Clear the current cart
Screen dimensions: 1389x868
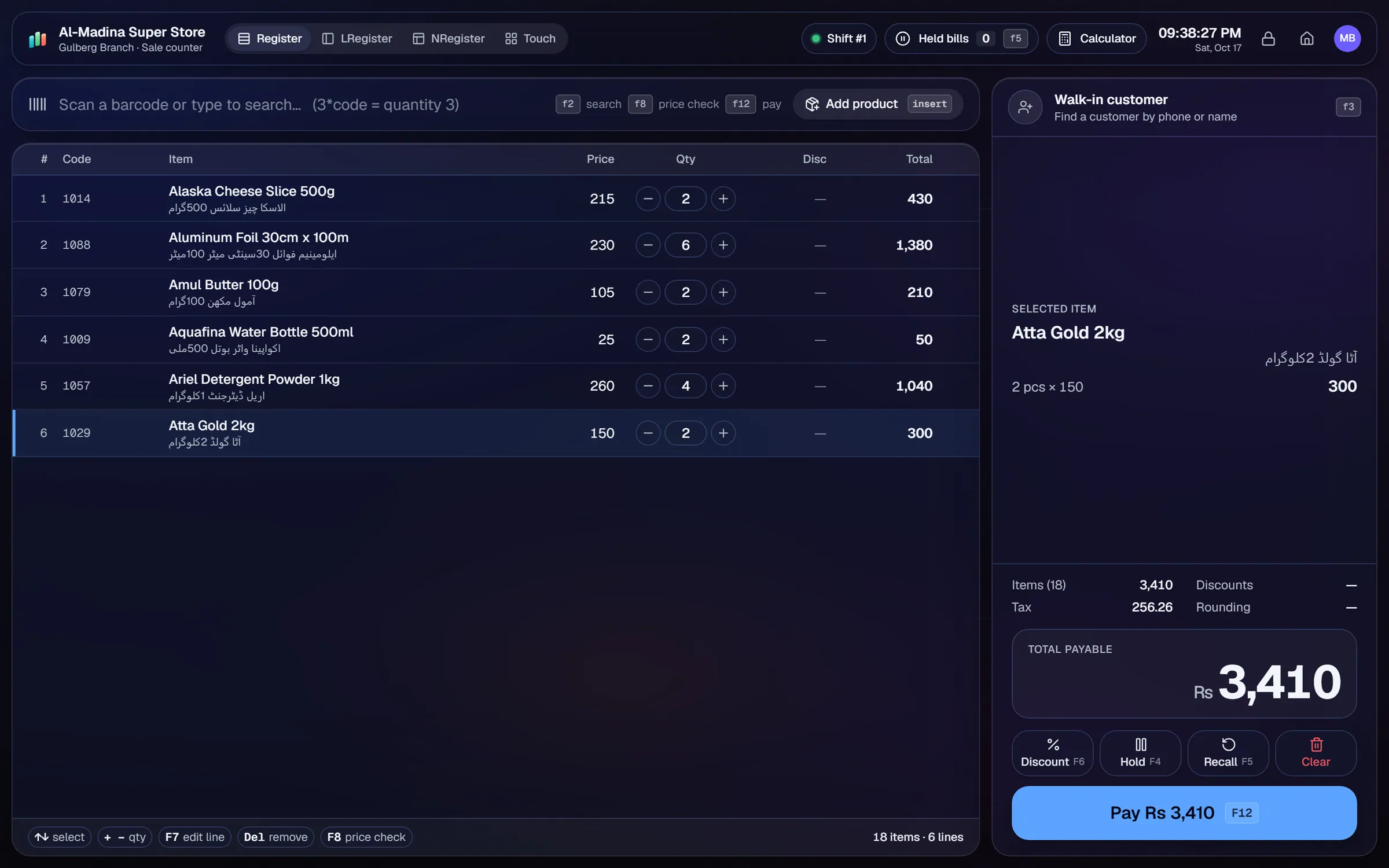click(1315, 753)
